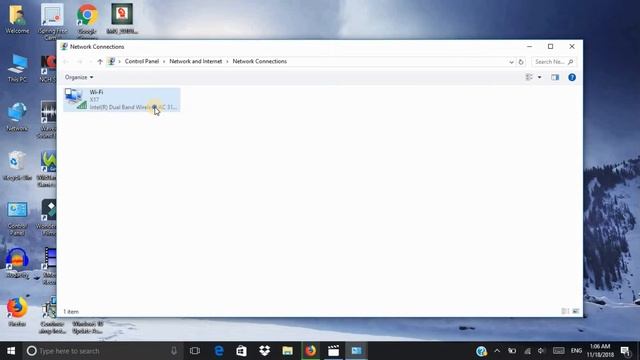
Task: Show hidden system tray icons
Action: click(x=497, y=351)
